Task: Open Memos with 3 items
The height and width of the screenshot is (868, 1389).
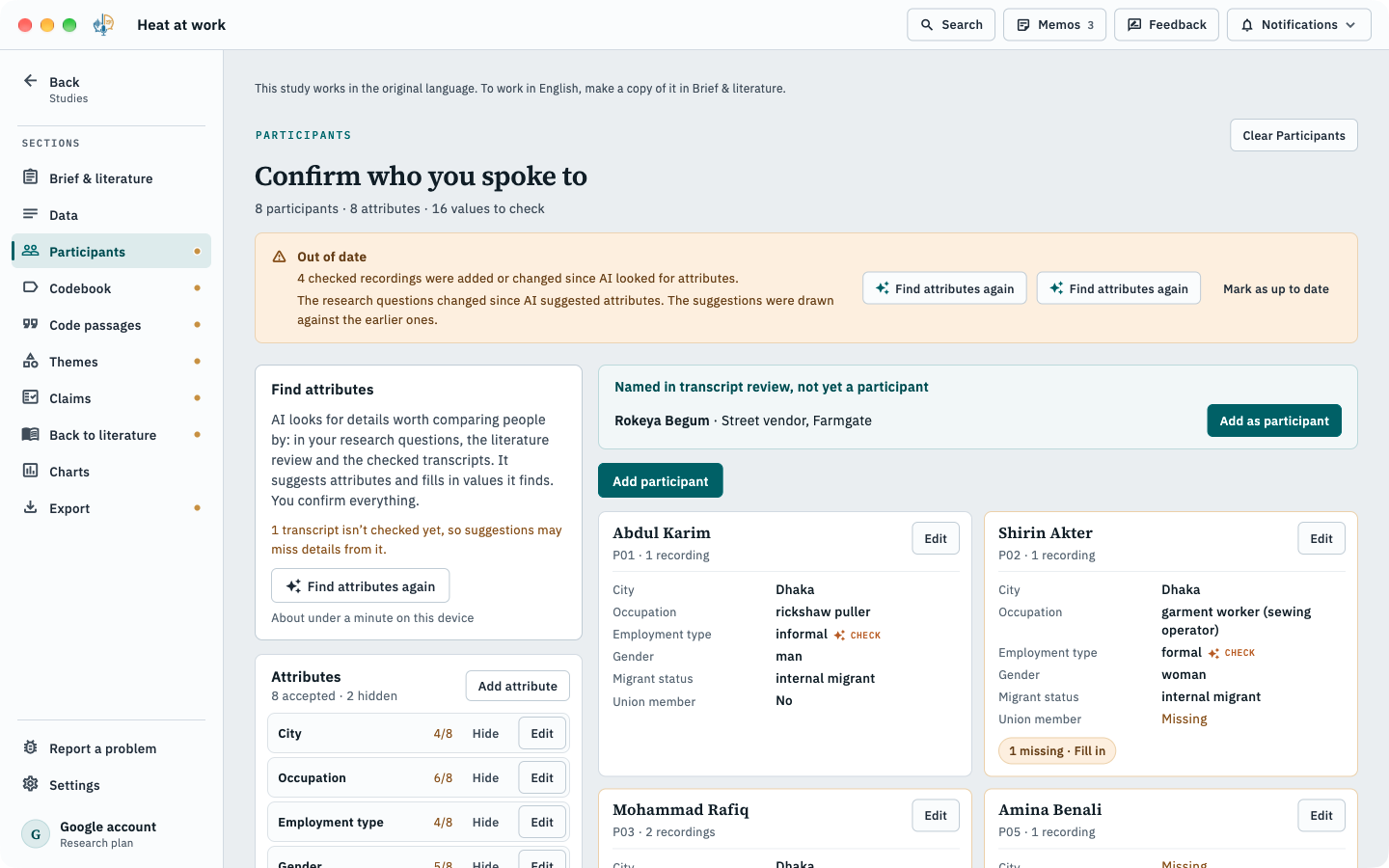Action: point(1054,25)
